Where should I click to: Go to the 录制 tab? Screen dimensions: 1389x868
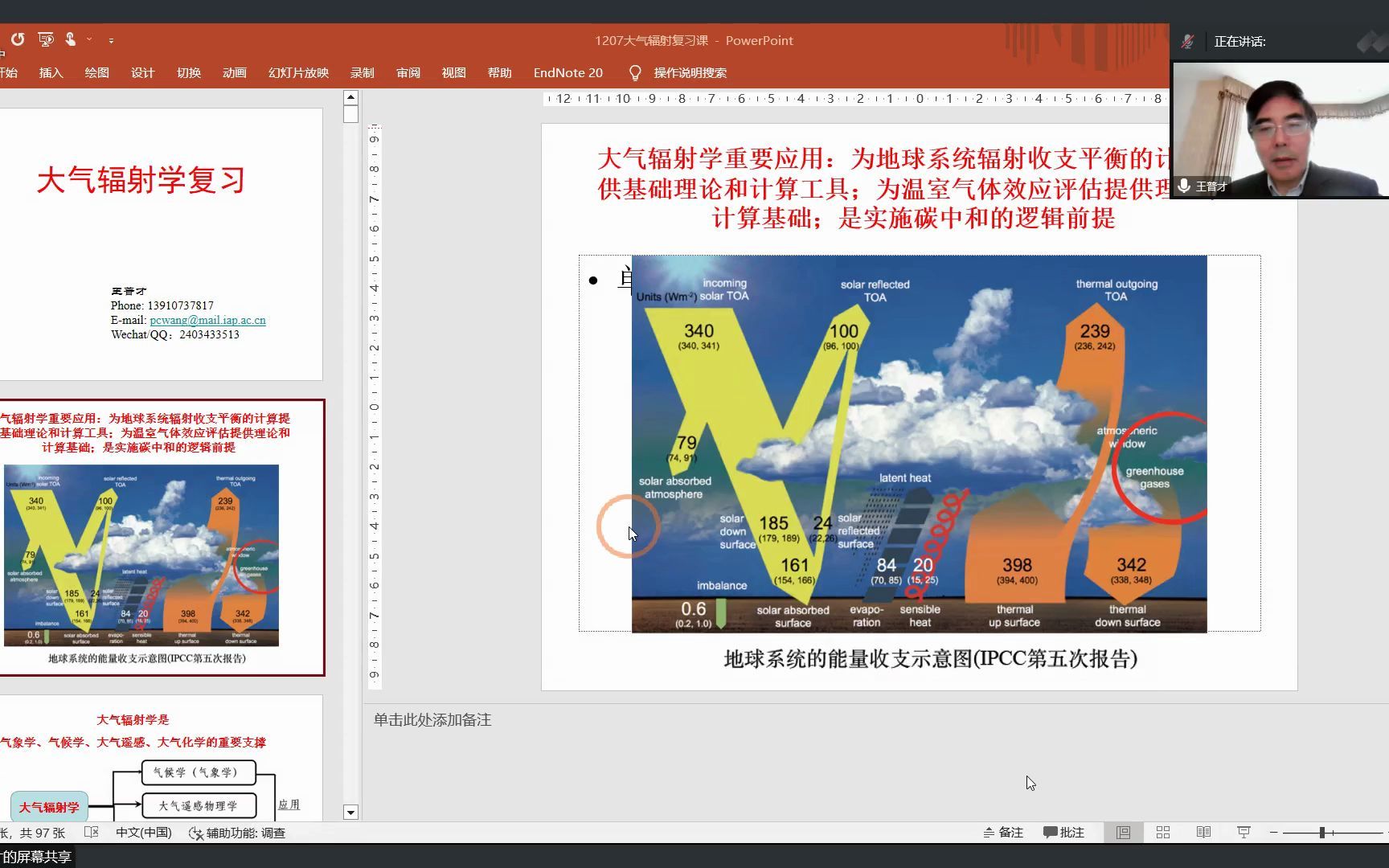(x=362, y=72)
